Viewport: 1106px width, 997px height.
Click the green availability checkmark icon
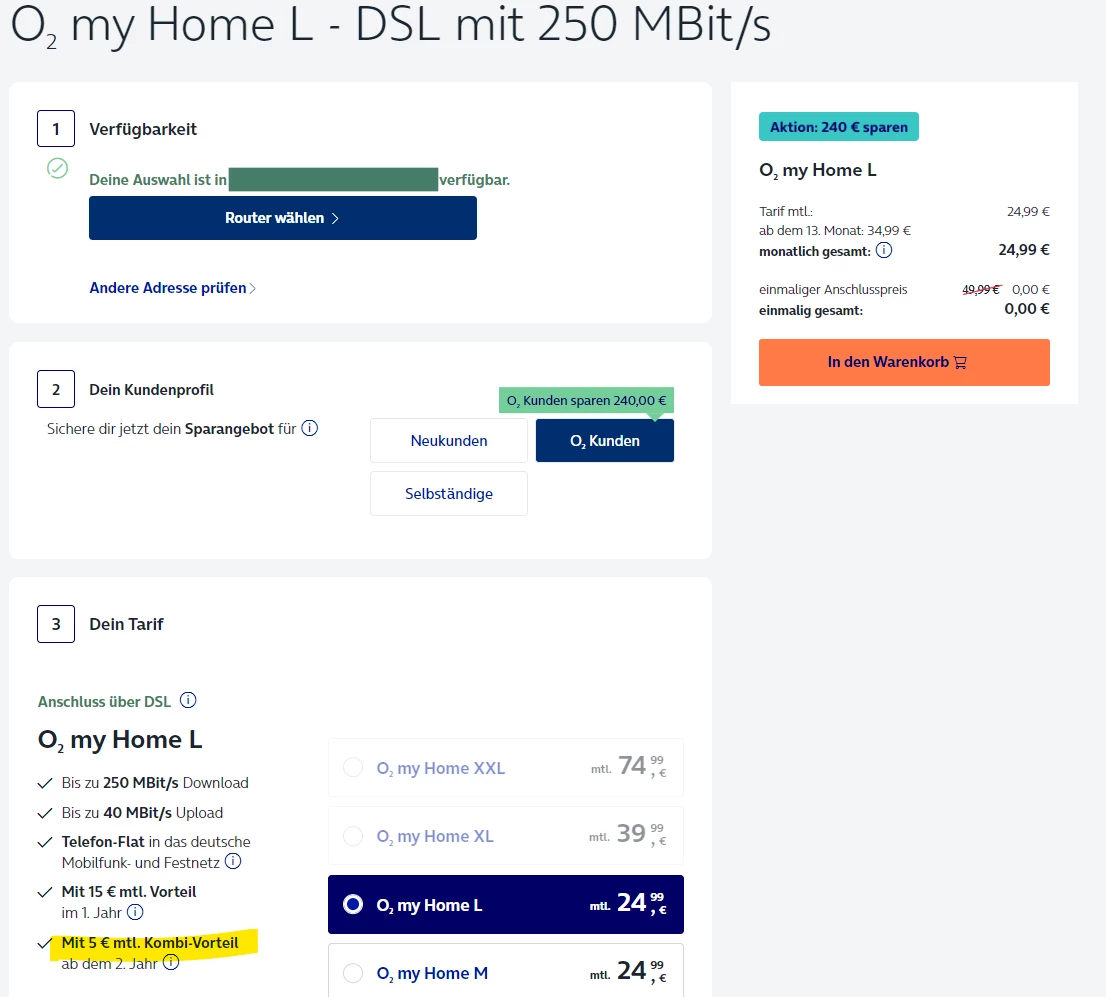(x=57, y=168)
